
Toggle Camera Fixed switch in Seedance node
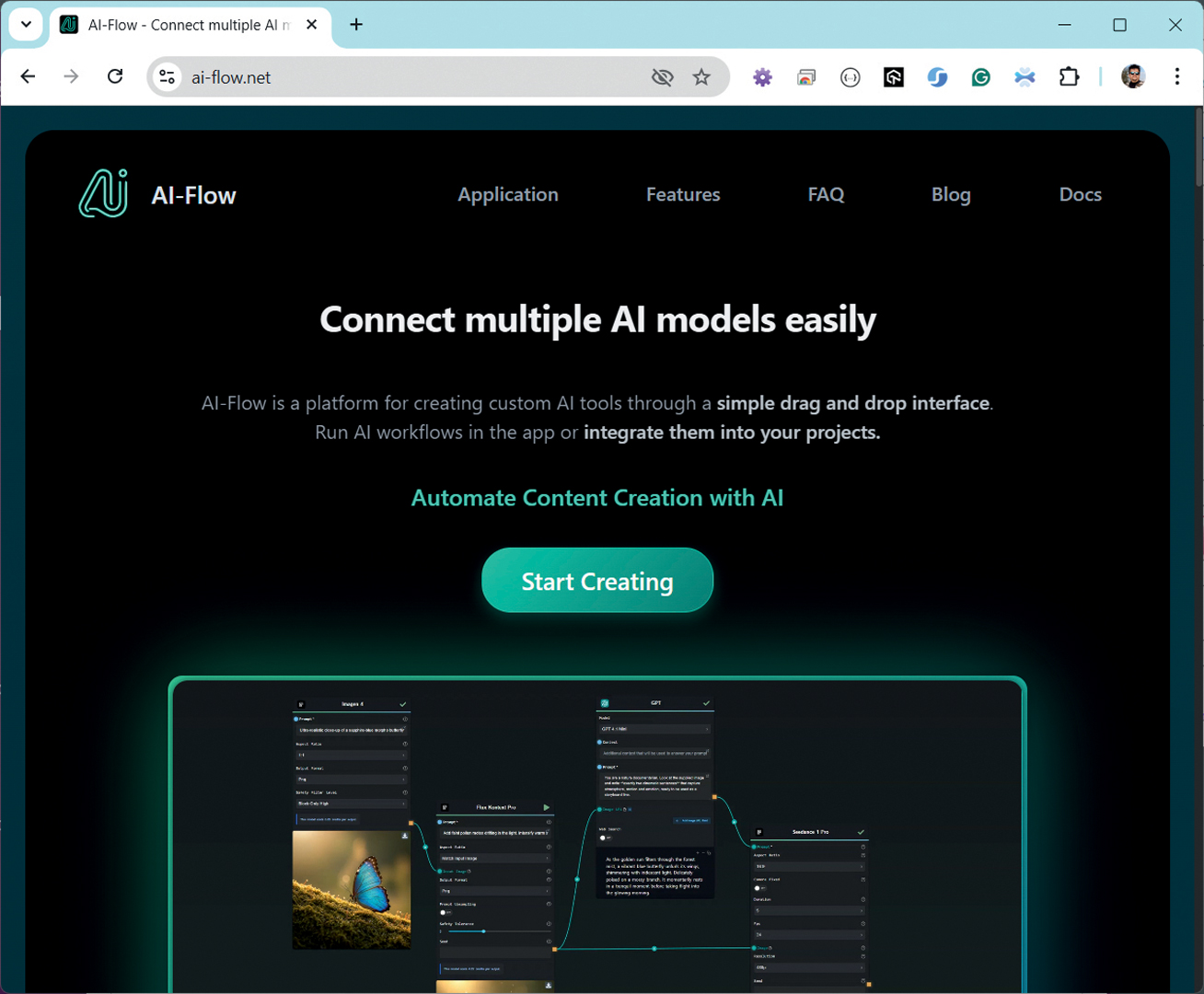point(758,888)
